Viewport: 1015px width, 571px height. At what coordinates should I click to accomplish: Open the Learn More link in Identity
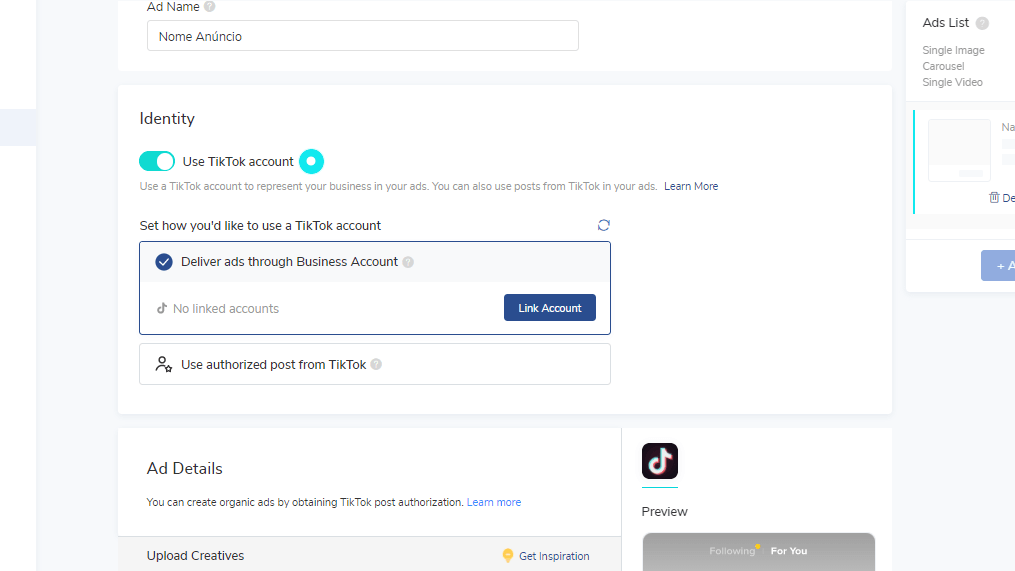click(691, 186)
